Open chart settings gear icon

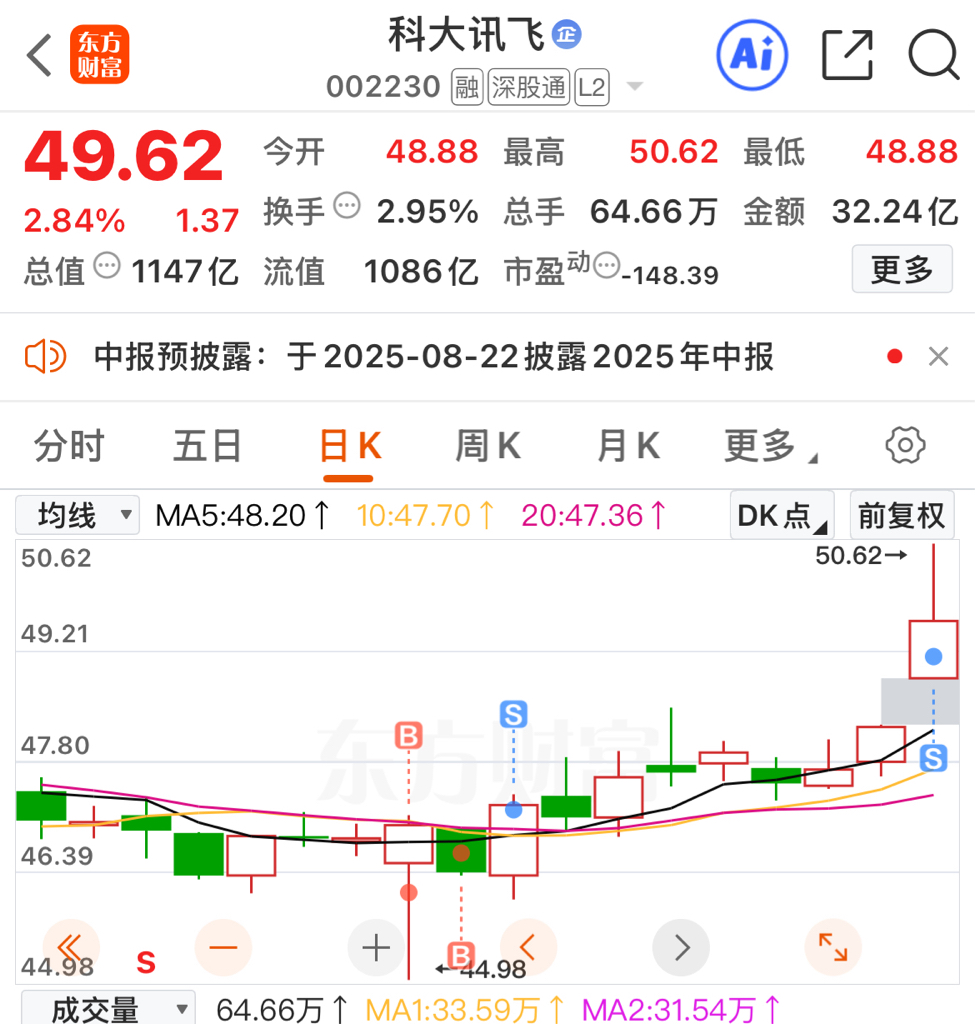coord(905,445)
